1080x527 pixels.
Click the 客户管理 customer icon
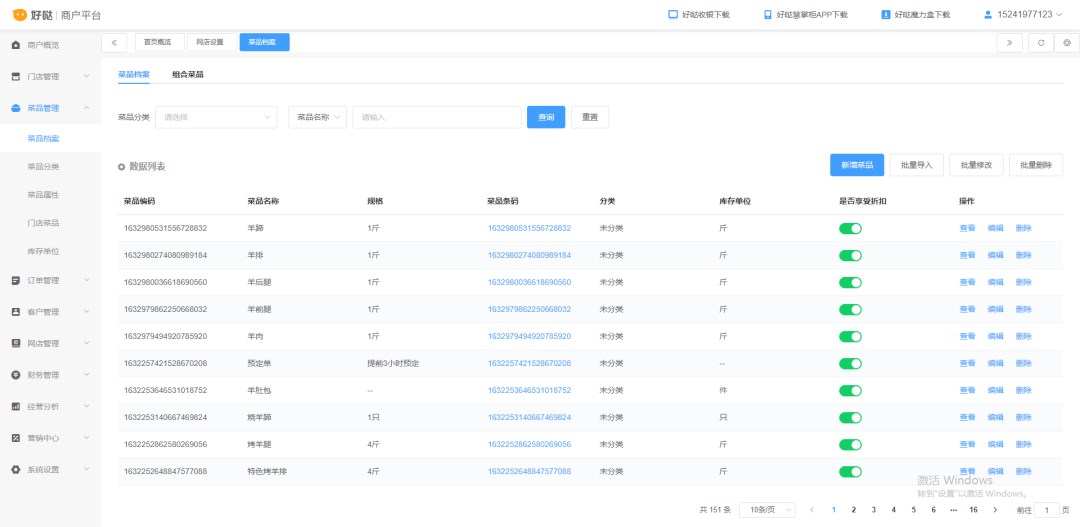(16, 312)
